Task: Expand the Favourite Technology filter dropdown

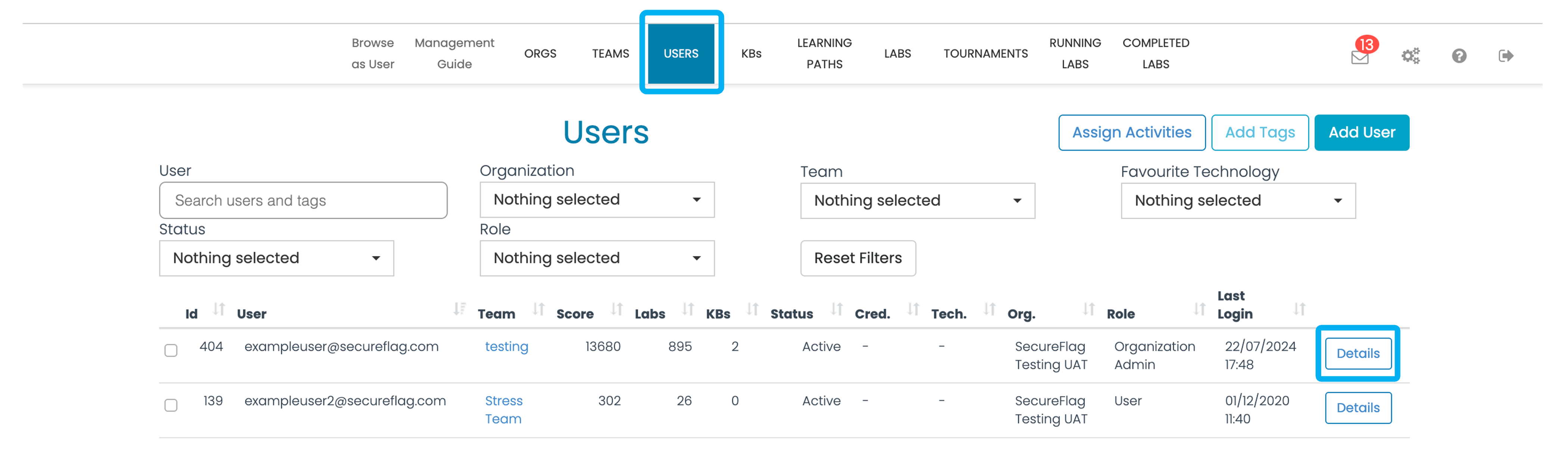Action: 1238,201
